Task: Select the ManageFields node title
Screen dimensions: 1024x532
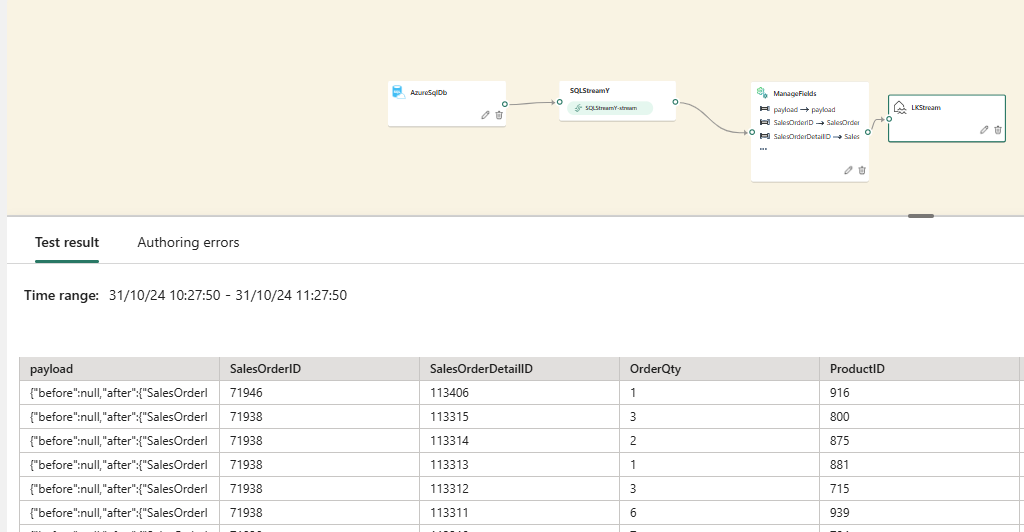Action: [795, 93]
